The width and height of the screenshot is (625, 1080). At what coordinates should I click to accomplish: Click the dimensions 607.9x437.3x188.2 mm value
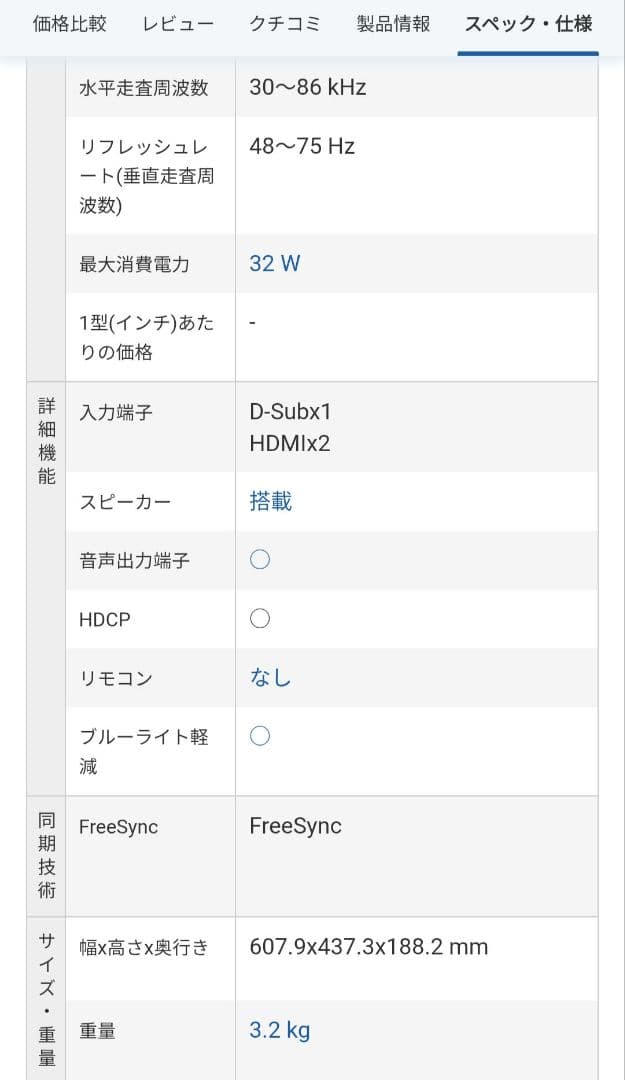(368, 946)
